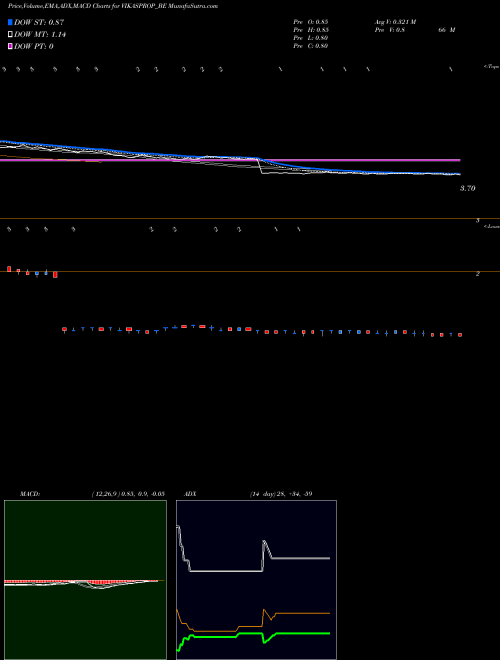Open the green MACD chart panel
This screenshot has width=500, height=660.
(x=85, y=580)
